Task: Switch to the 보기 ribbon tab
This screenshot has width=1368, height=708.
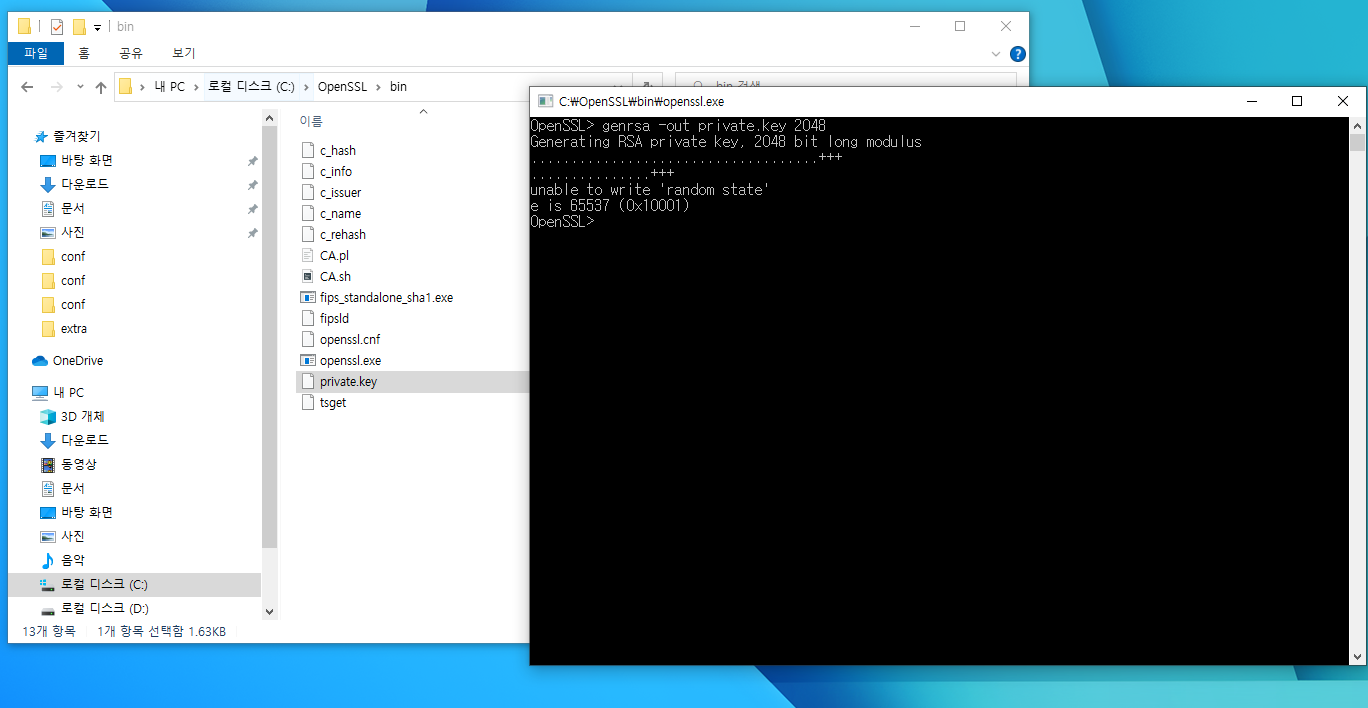Action: [x=184, y=53]
